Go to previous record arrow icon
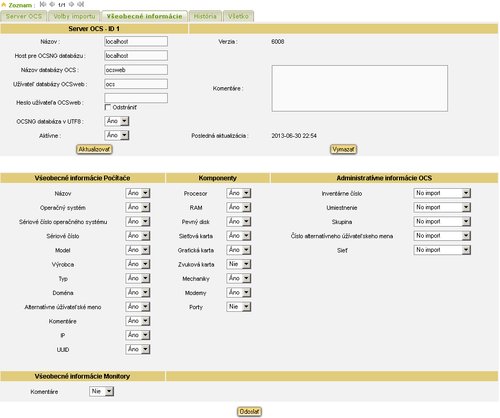The width and height of the screenshot is (500, 418). 52,5
